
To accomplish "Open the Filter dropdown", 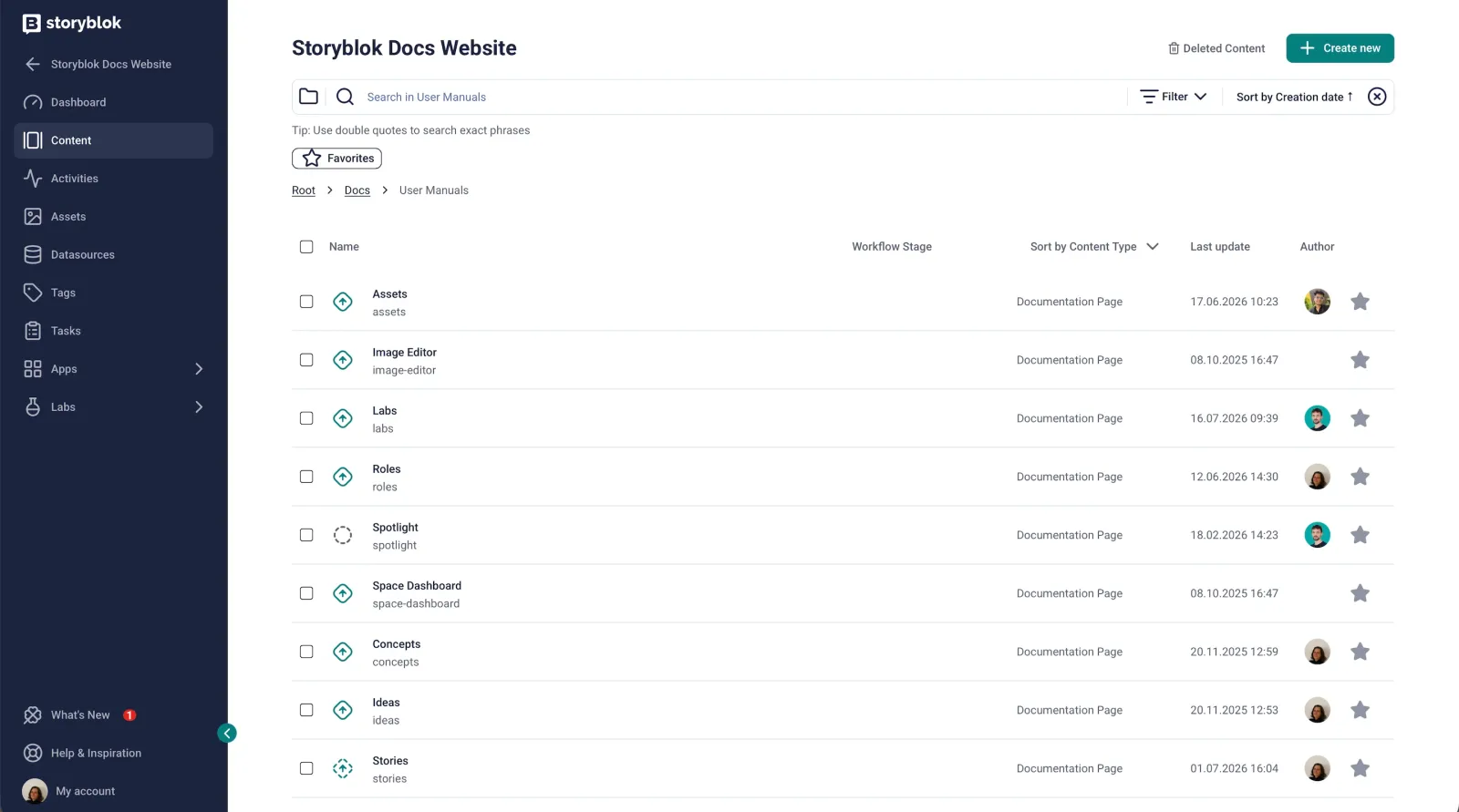I will point(1174,97).
